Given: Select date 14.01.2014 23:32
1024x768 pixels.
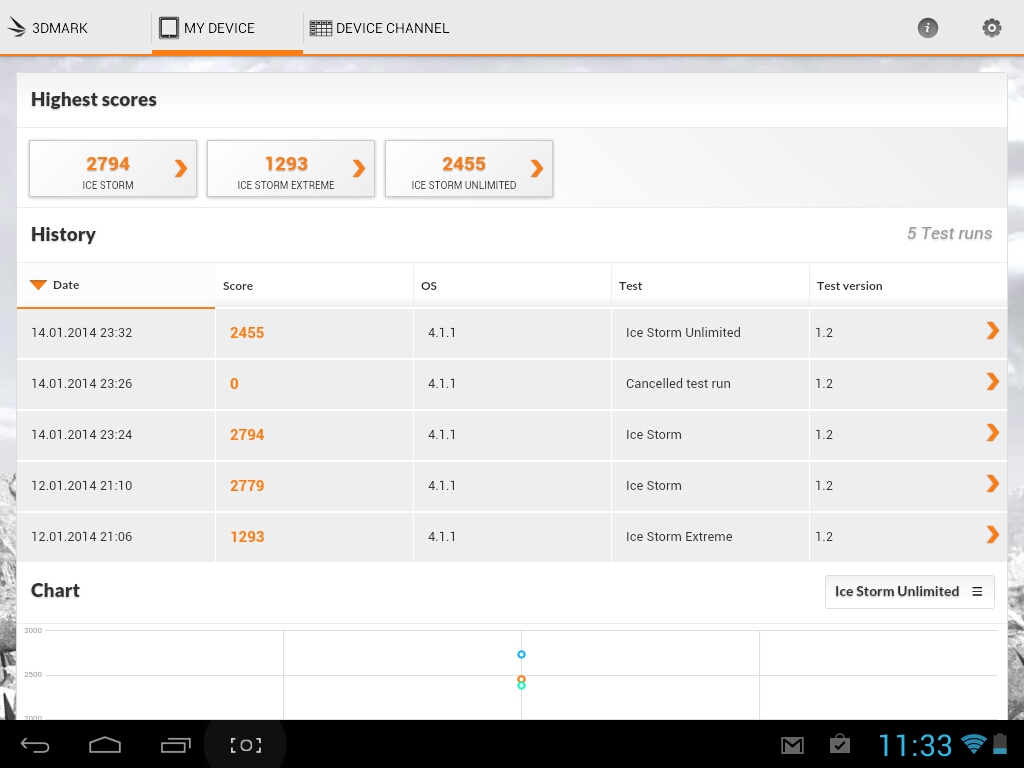Looking at the screenshot, I should 82,332.
